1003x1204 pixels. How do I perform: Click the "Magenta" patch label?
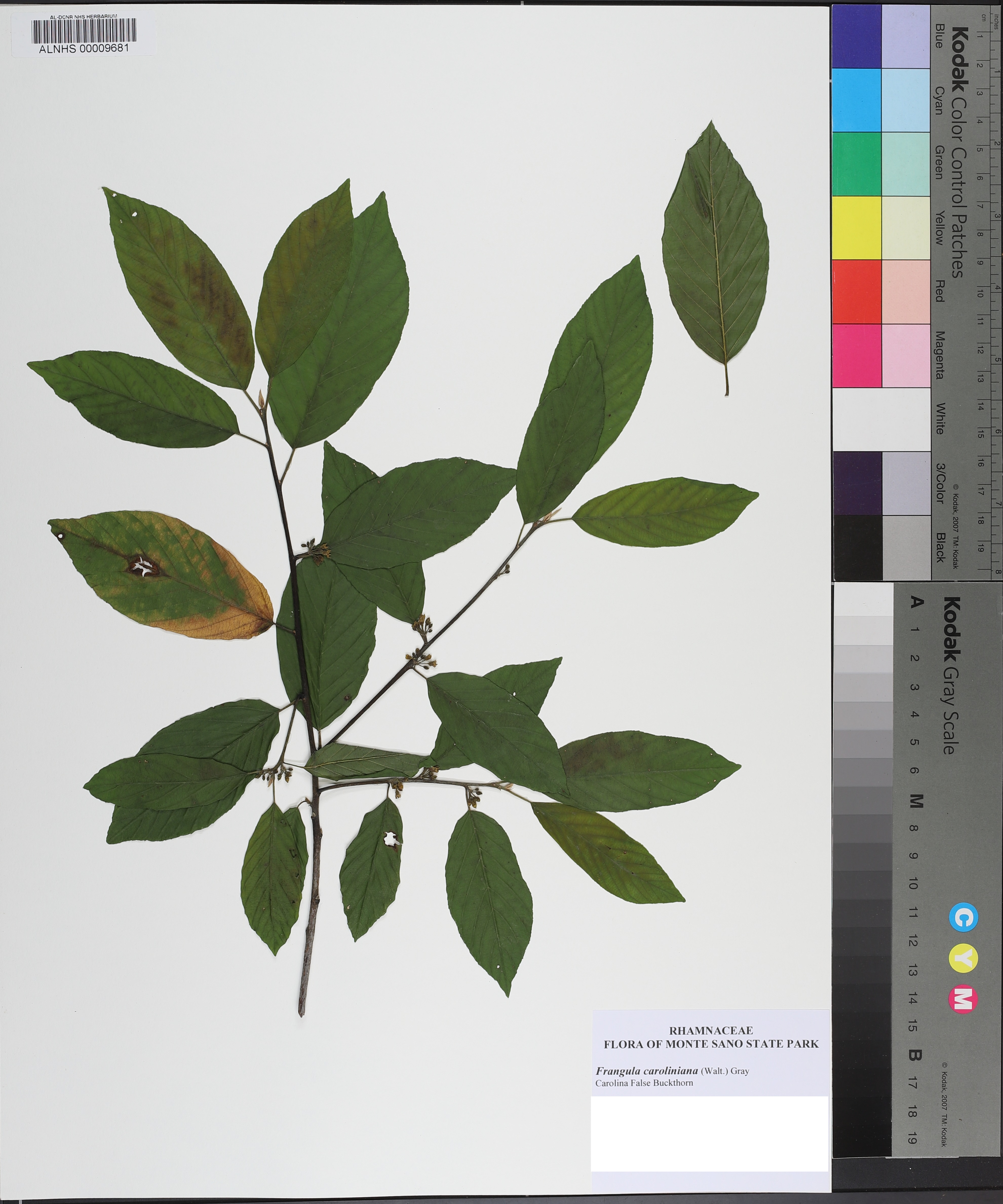(939, 355)
